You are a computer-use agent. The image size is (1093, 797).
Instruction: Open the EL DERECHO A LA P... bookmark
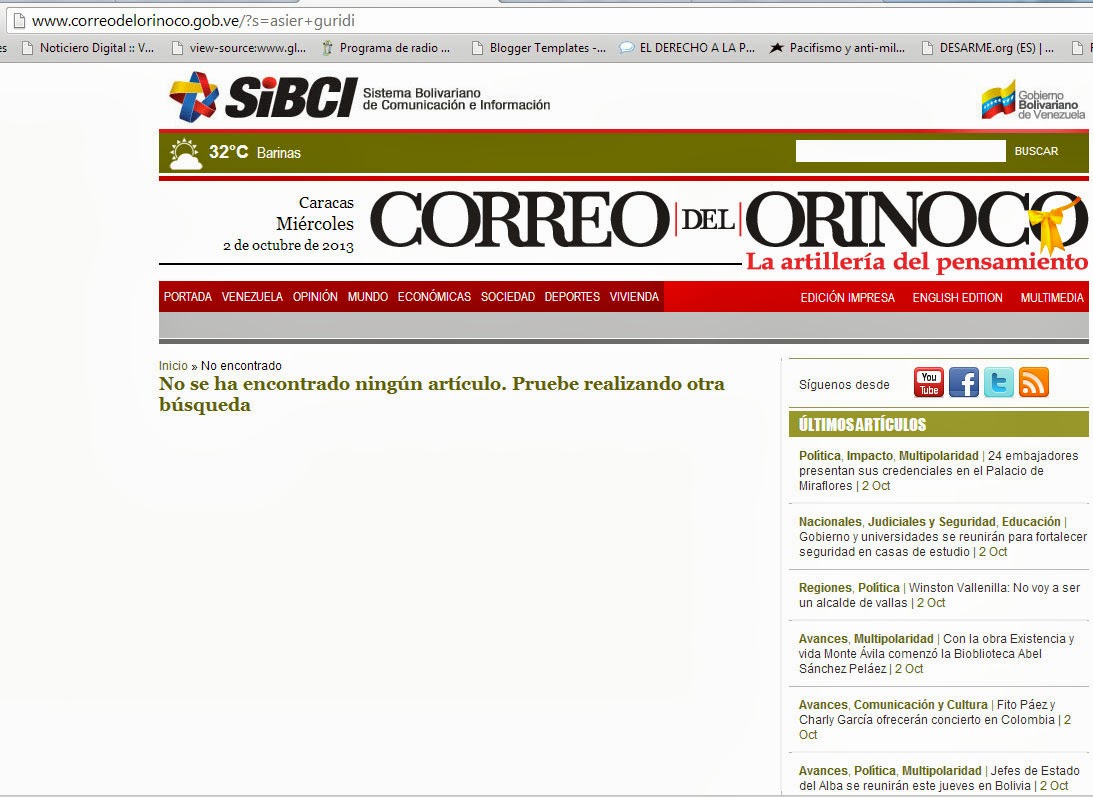[x=687, y=48]
